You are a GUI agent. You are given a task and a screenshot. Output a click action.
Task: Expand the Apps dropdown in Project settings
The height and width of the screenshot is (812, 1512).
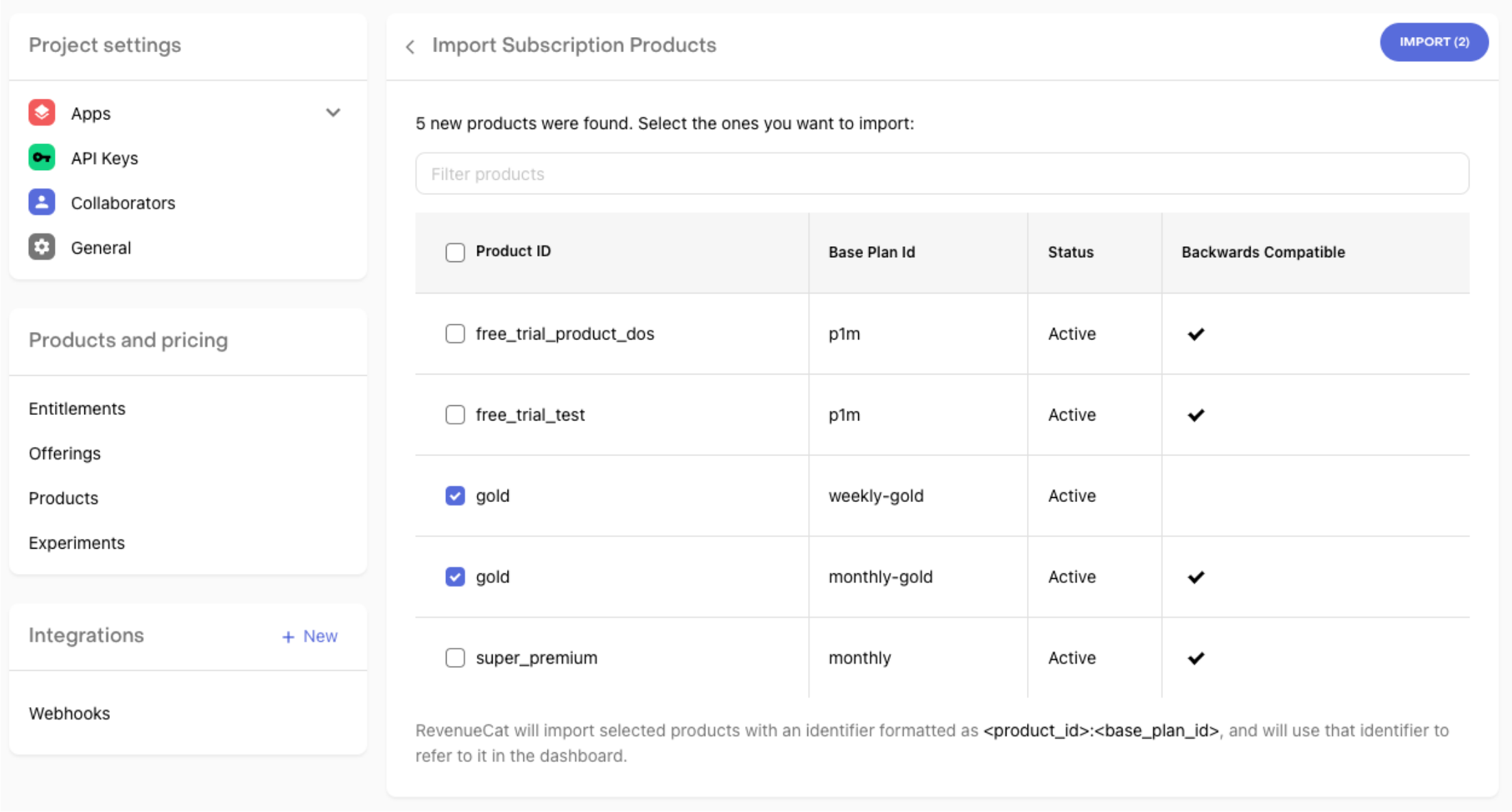click(x=334, y=112)
